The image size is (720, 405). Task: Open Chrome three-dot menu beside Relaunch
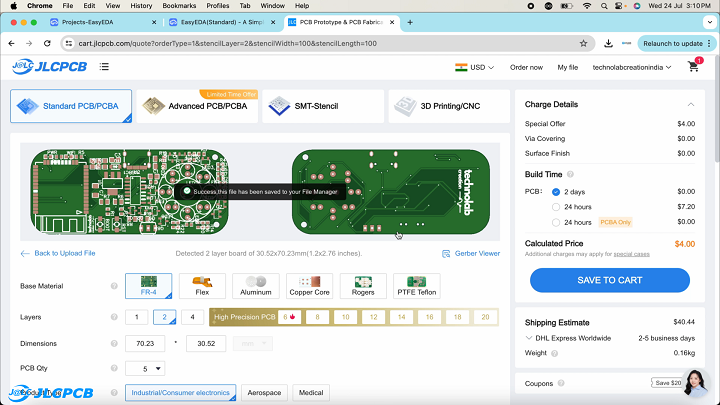[709, 43]
